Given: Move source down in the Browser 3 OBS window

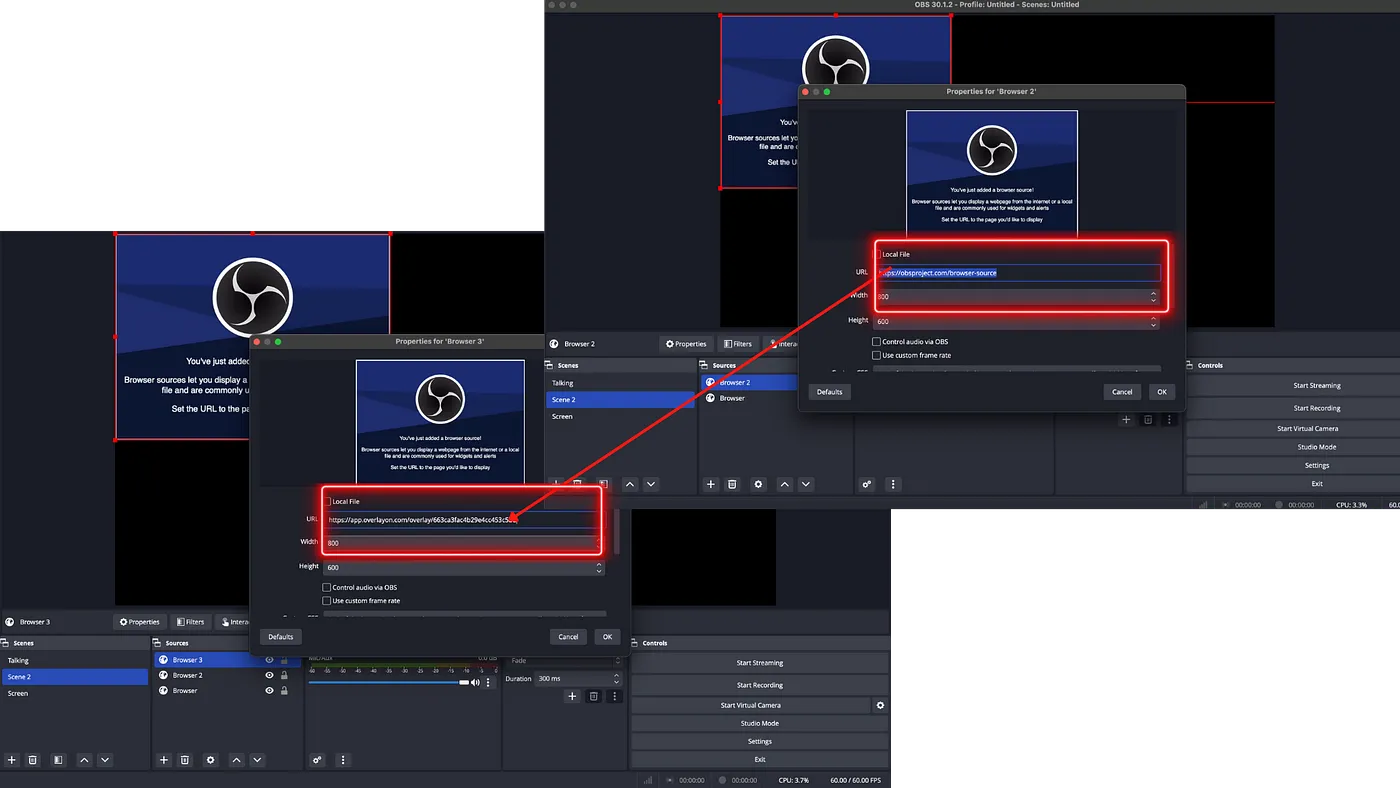Looking at the screenshot, I should click(258, 760).
